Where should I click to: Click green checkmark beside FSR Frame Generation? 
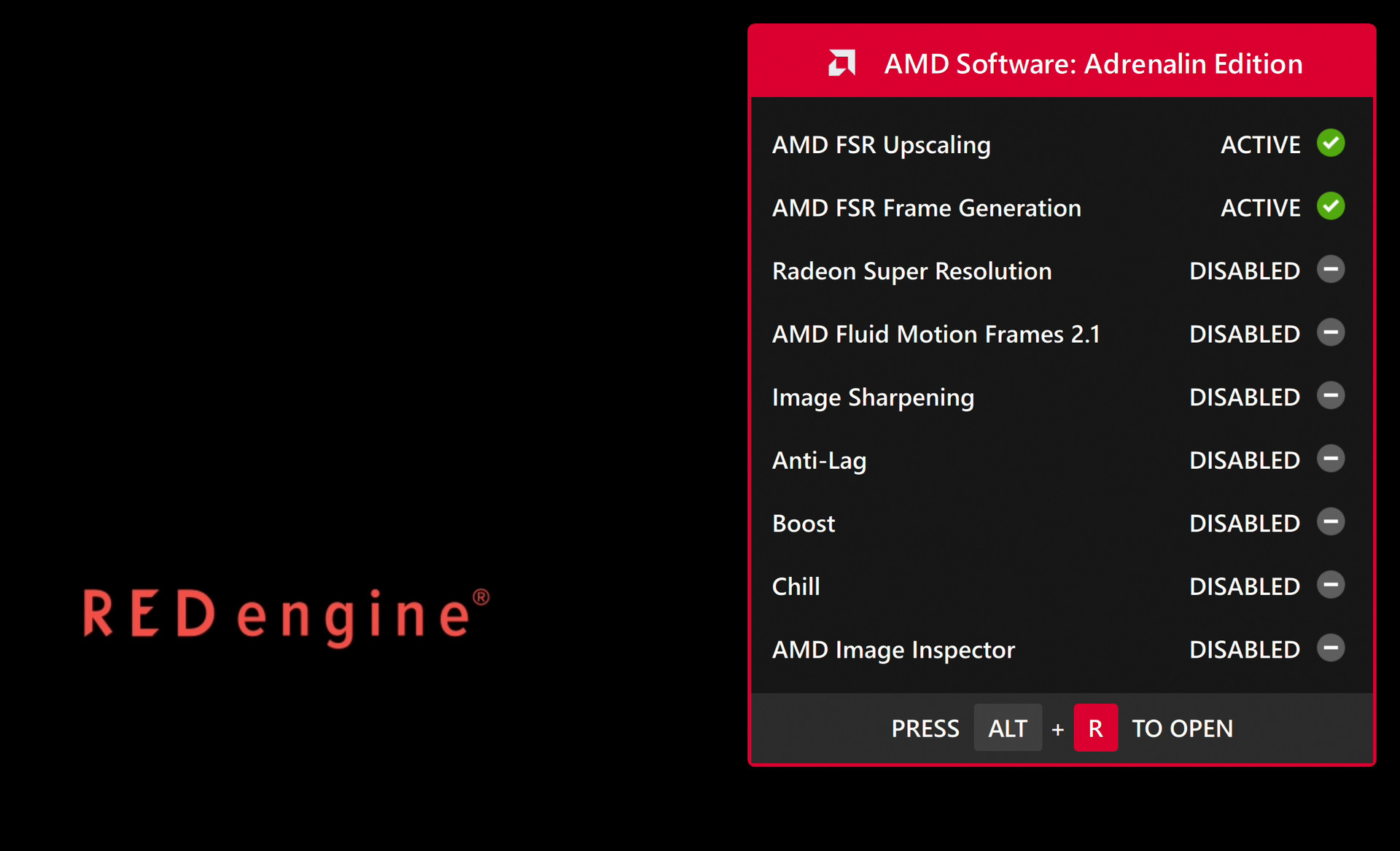1330,206
